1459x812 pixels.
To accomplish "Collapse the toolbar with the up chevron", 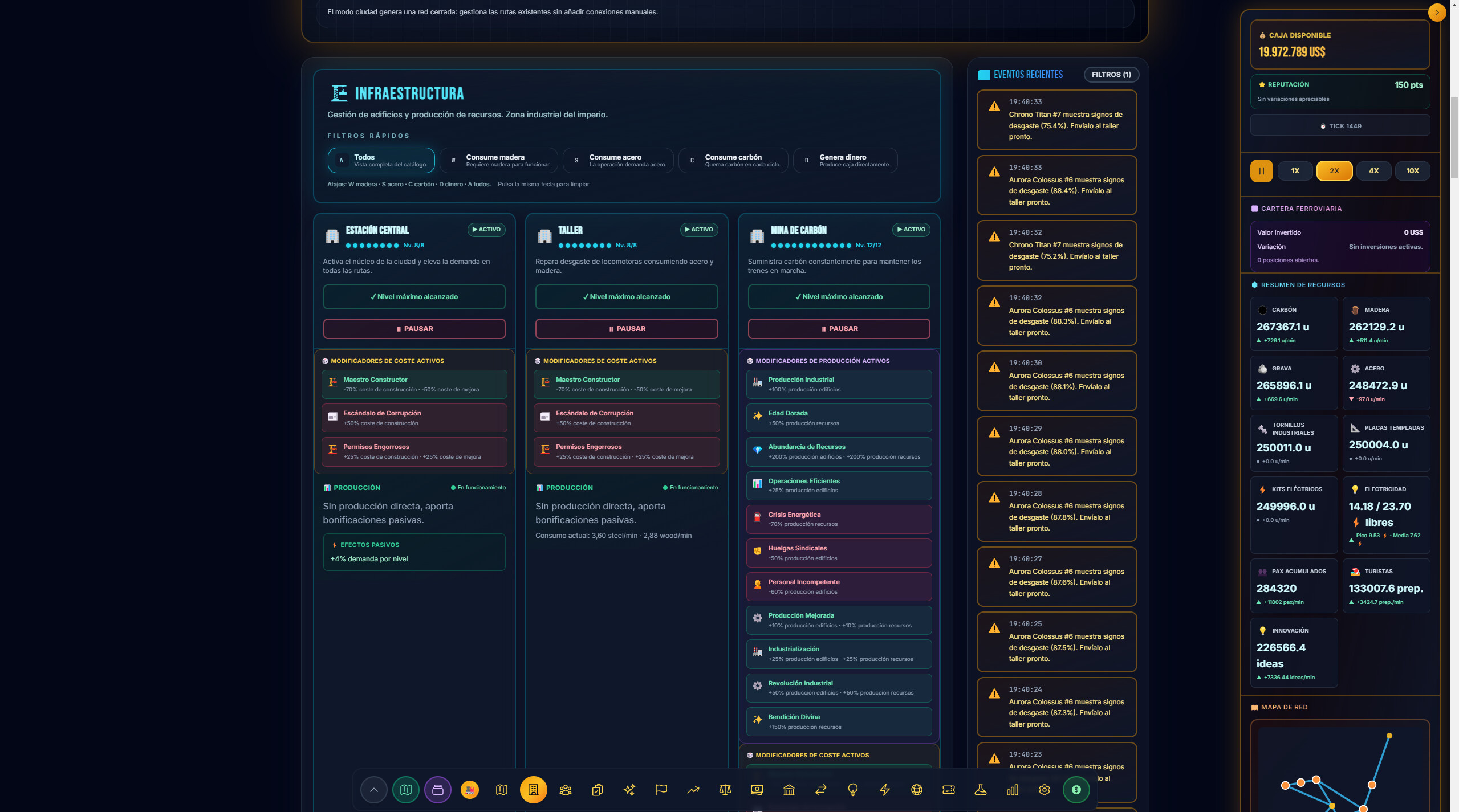I will point(374,790).
